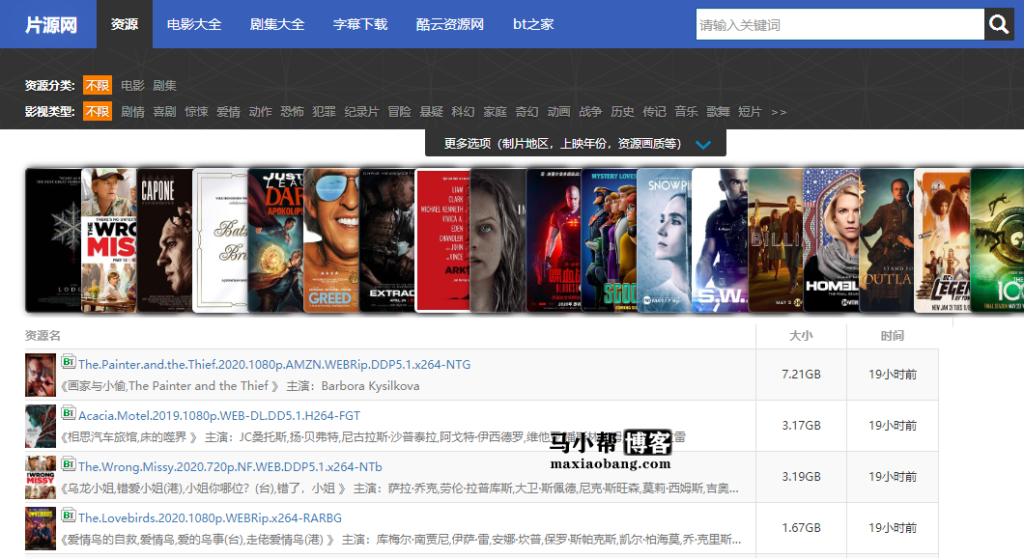
Task: Filter genre by 战争
Action: tap(590, 112)
